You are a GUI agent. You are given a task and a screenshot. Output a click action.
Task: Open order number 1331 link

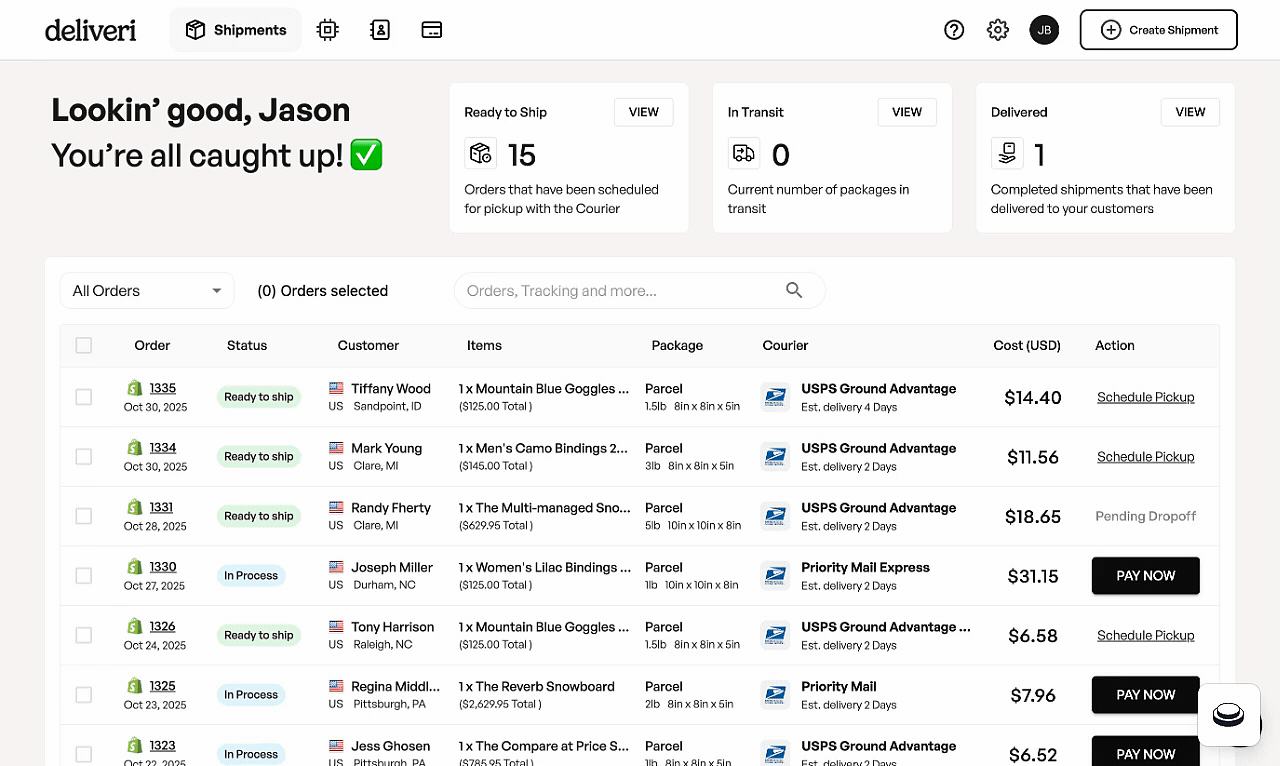tap(162, 507)
